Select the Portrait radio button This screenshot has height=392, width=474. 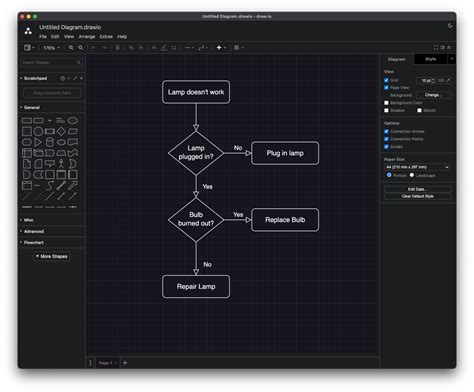click(x=389, y=175)
